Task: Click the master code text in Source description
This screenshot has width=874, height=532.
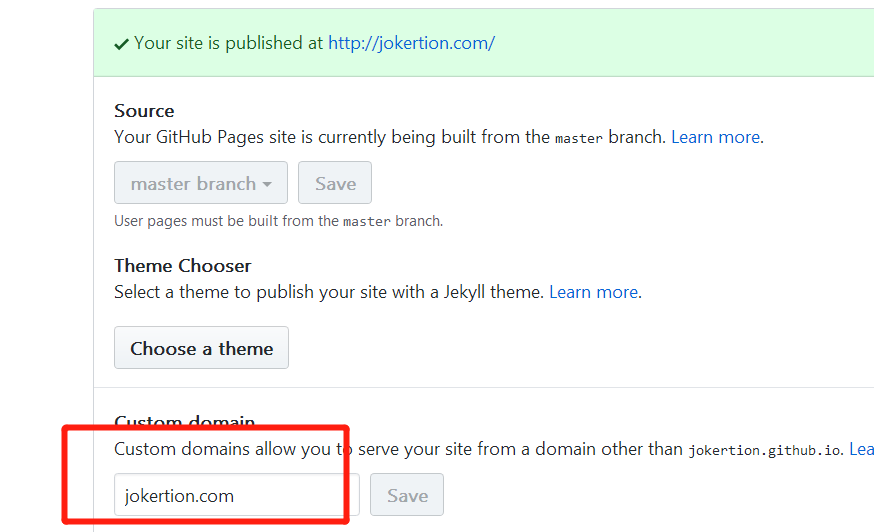Action: [579, 138]
